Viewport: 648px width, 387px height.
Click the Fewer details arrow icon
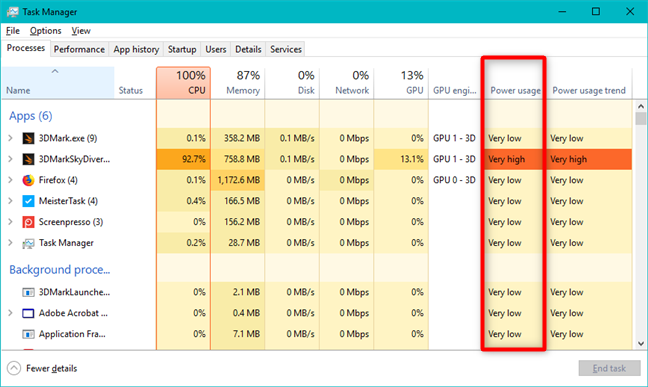tap(14, 368)
